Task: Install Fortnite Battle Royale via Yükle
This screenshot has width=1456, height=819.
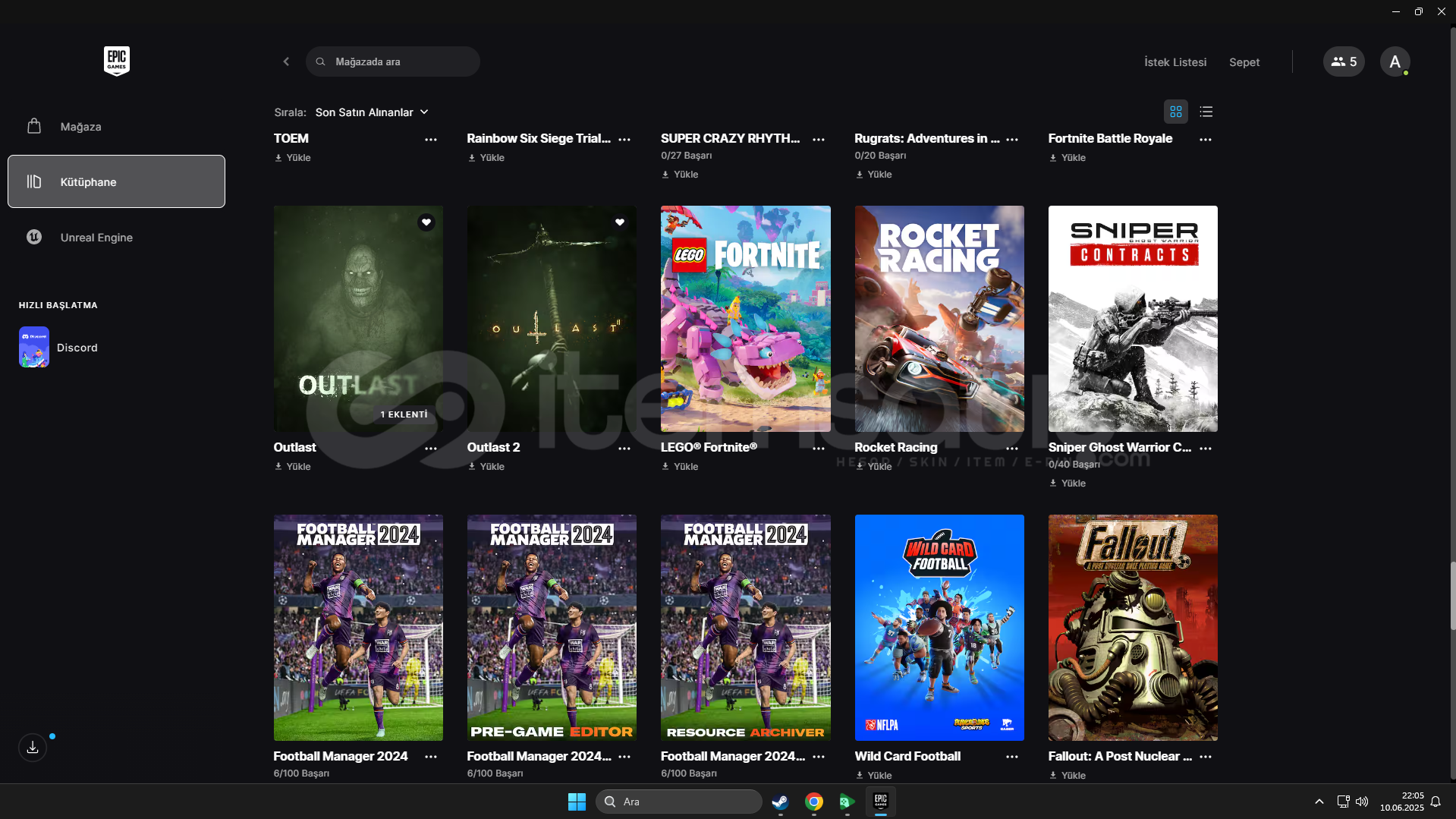Action: click(x=1068, y=158)
